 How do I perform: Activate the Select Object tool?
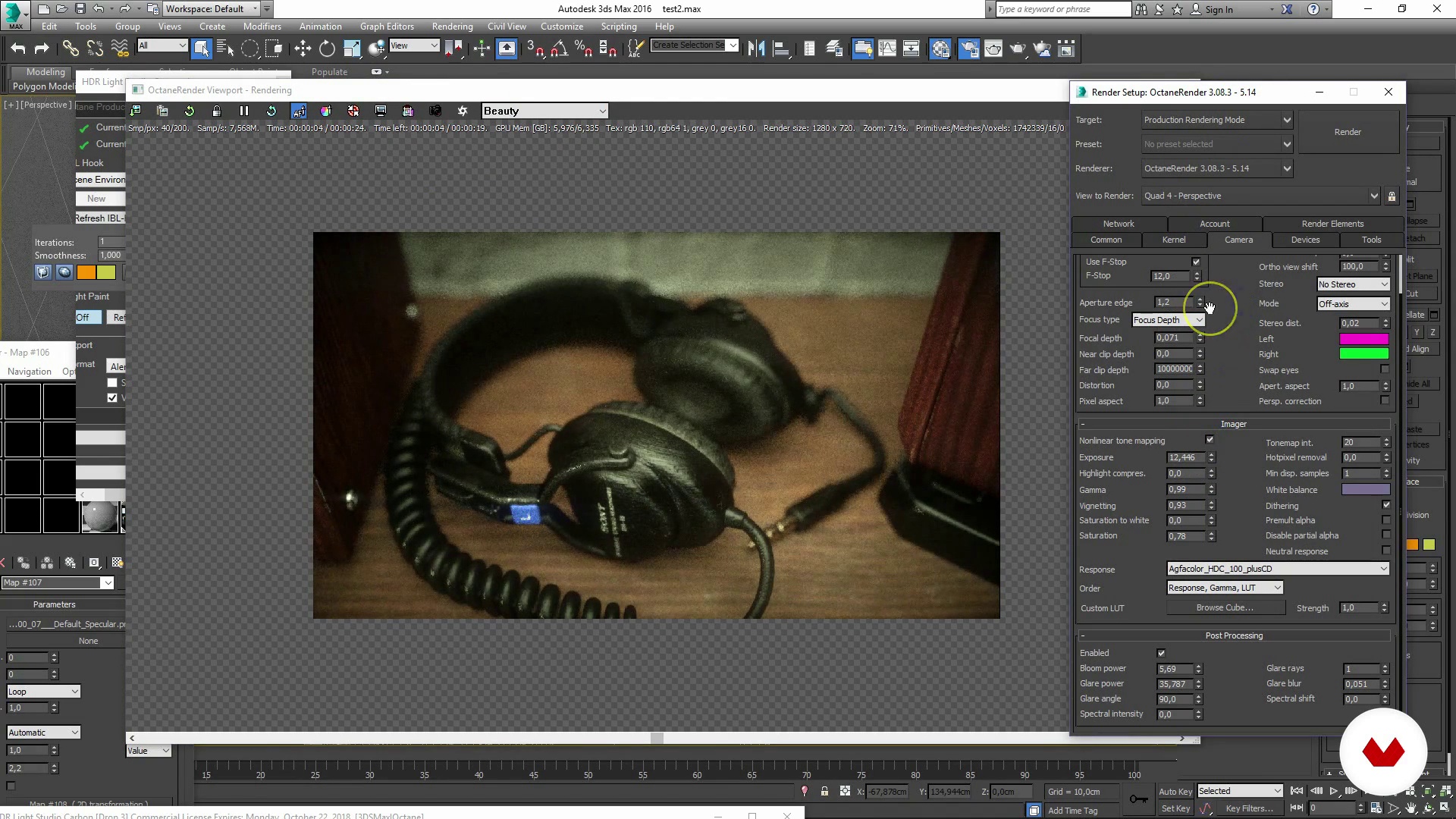(201, 49)
